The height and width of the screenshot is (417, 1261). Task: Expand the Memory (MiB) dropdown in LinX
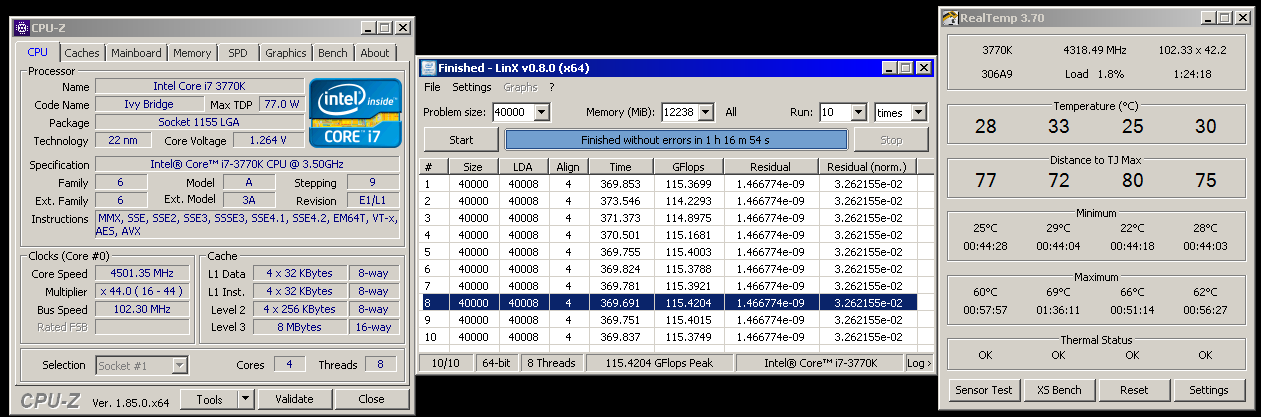click(706, 112)
